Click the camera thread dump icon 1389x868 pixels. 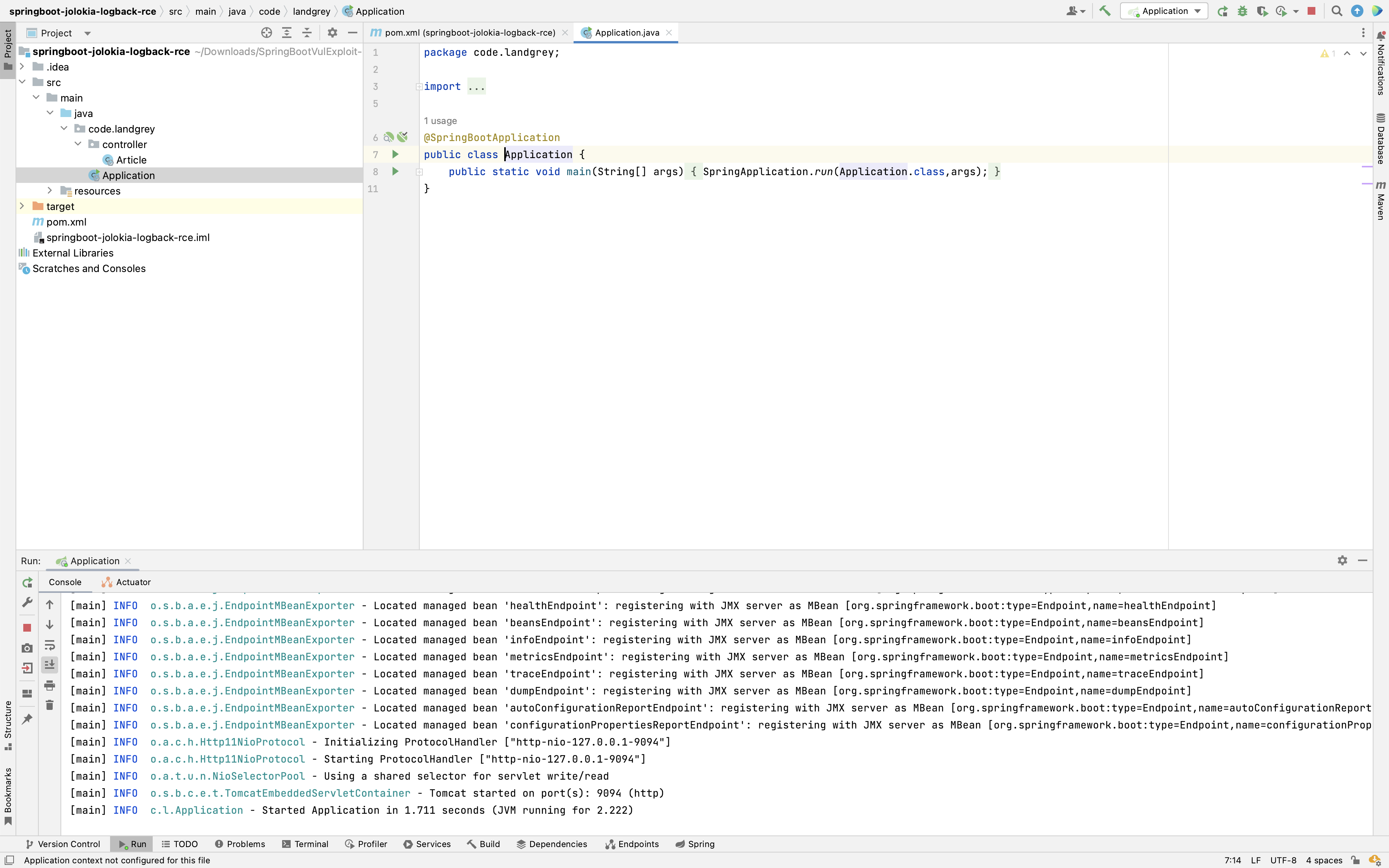click(x=27, y=648)
